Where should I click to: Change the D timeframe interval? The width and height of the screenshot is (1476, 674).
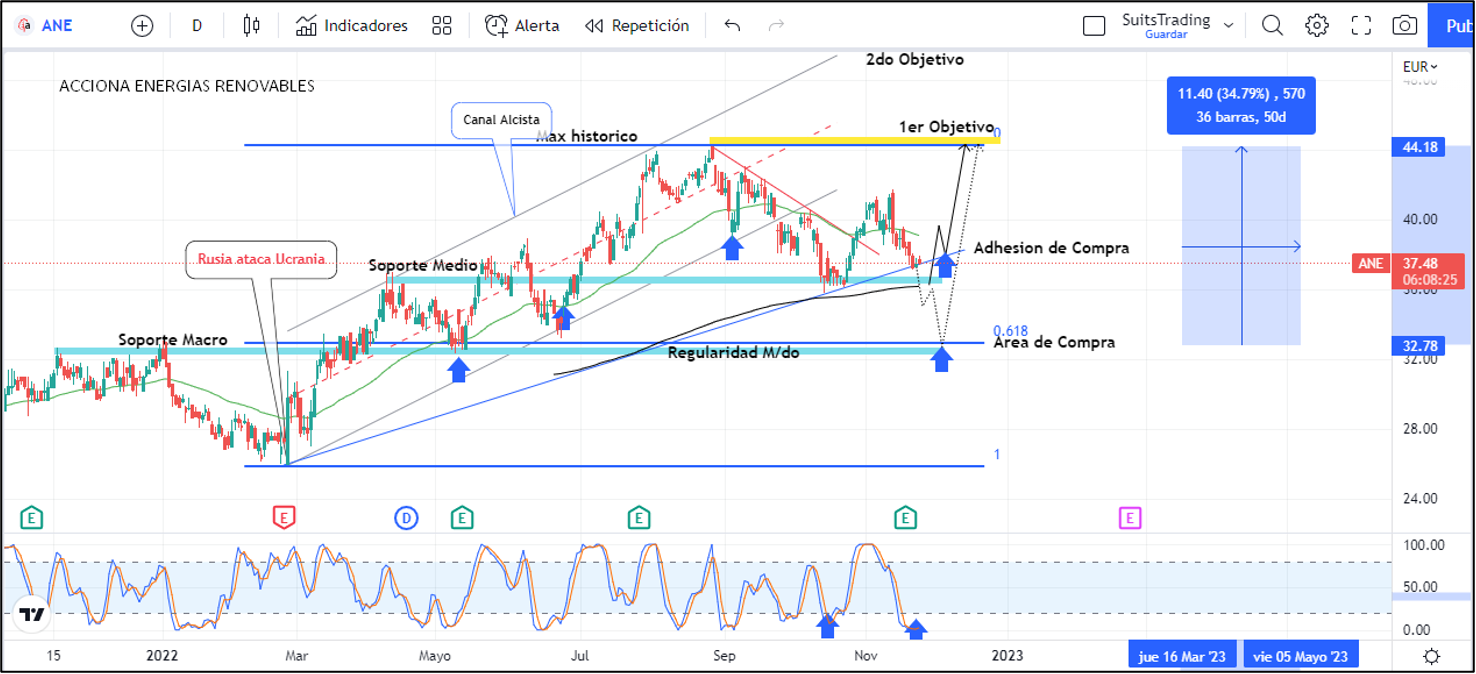pyautogui.click(x=197, y=26)
